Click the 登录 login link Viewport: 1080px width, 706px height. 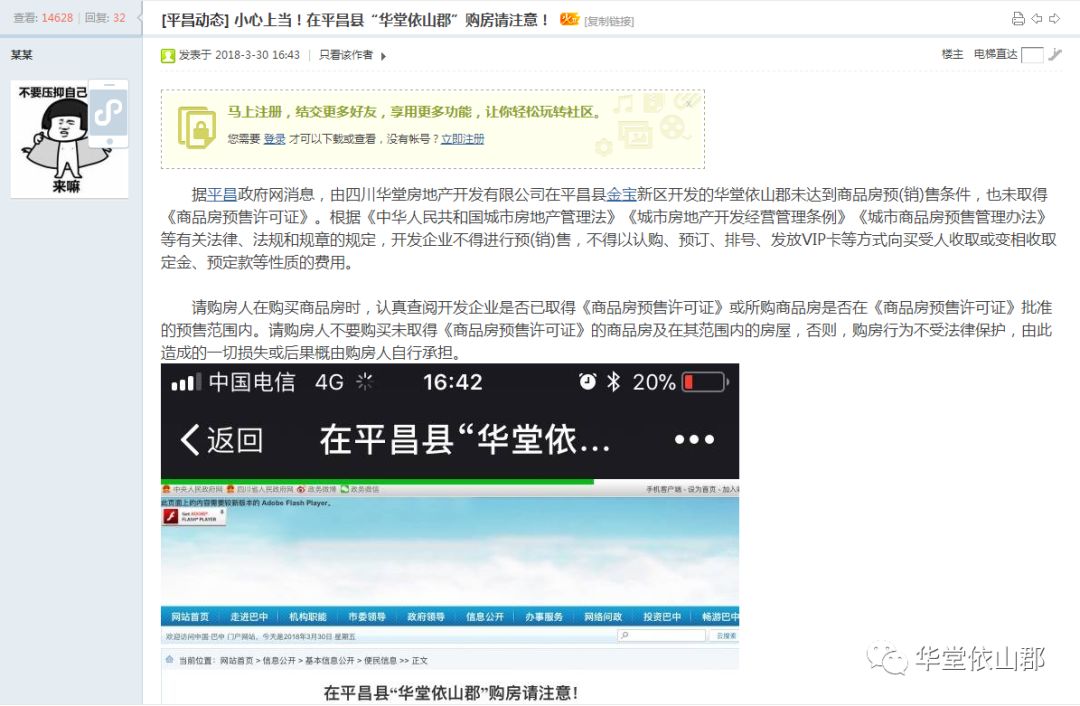tap(274, 139)
